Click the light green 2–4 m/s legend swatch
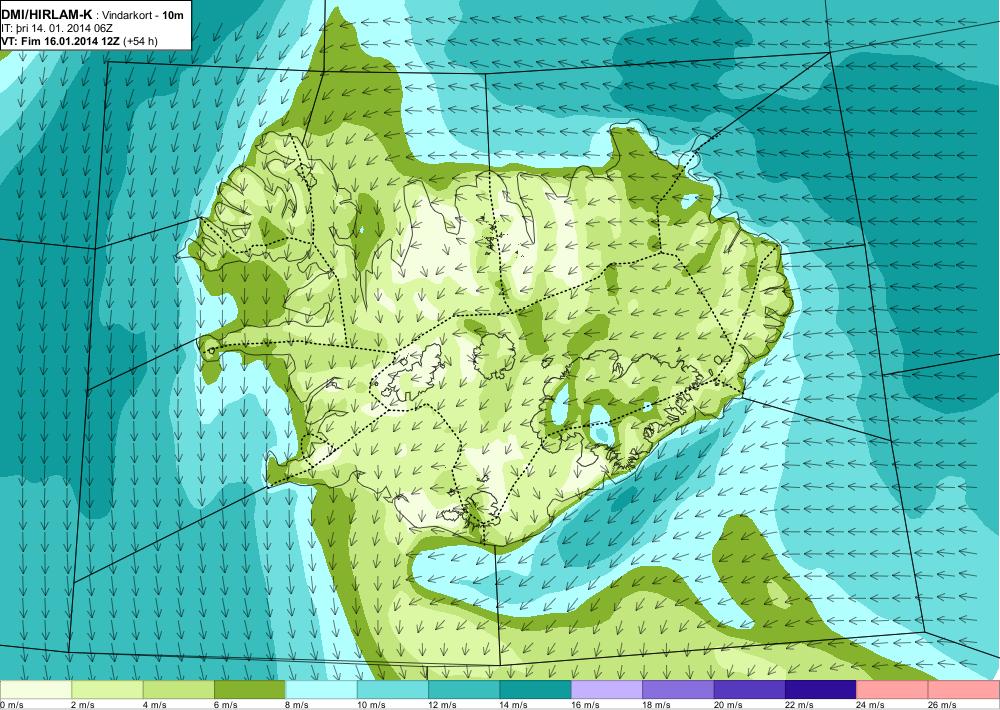The width and height of the screenshot is (1000, 710). (x=107, y=689)
